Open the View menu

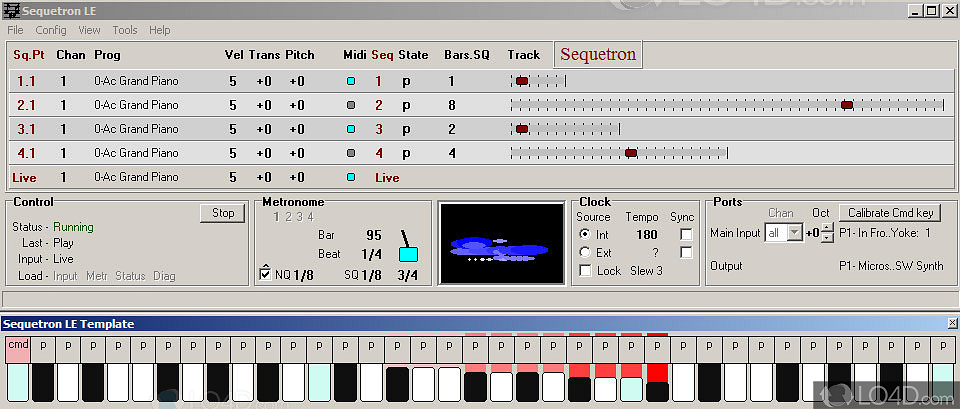pos(89,30)
